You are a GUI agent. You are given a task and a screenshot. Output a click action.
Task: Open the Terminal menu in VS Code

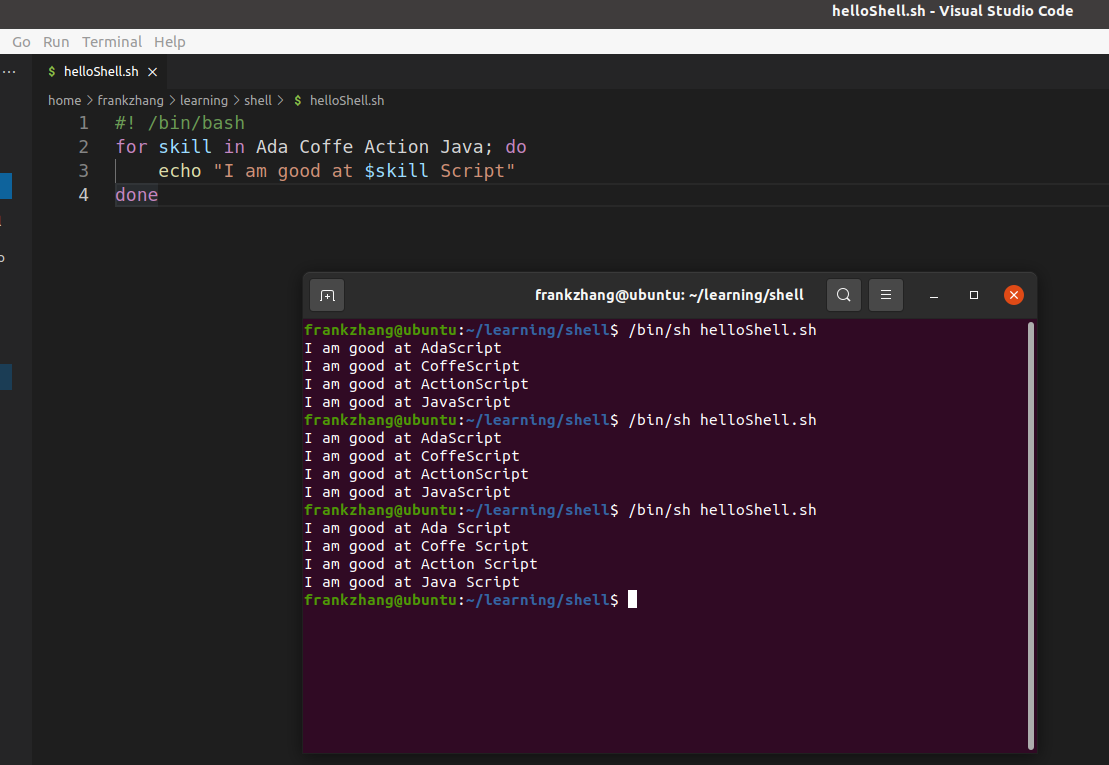click(x=112, y=42)
